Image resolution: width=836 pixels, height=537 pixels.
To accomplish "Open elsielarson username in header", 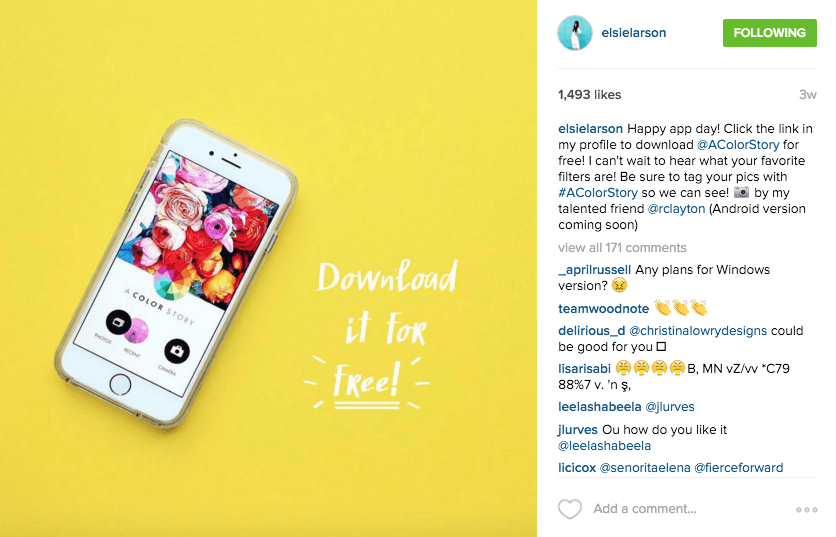I will (x=633, y=33).
